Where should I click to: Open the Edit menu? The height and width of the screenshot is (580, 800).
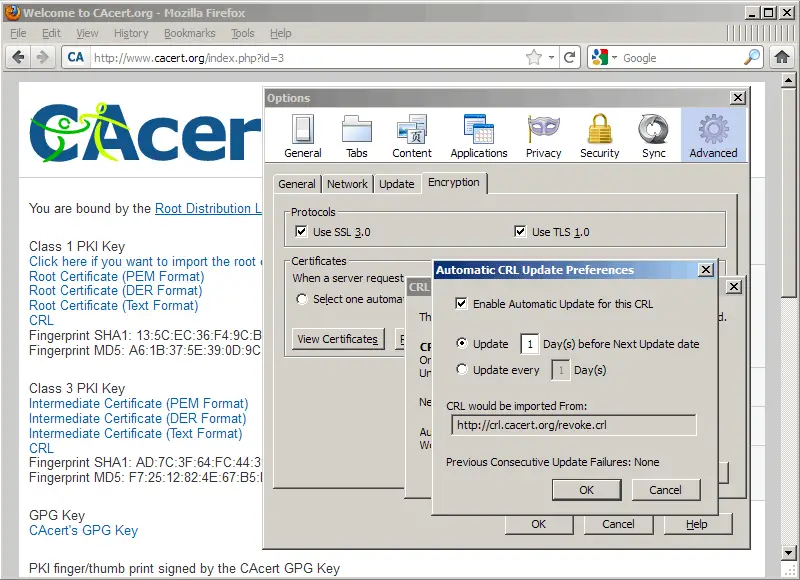coord(51,33)
